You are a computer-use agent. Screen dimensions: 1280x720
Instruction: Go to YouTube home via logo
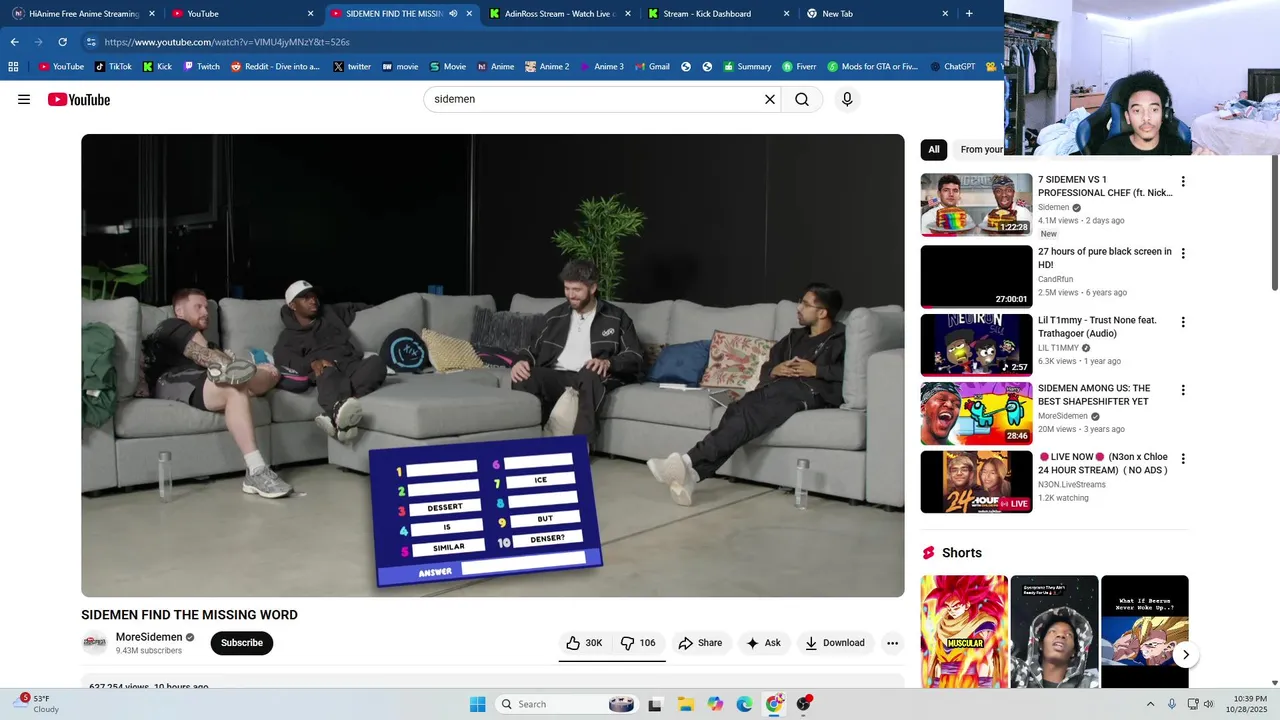pos(79,99)
